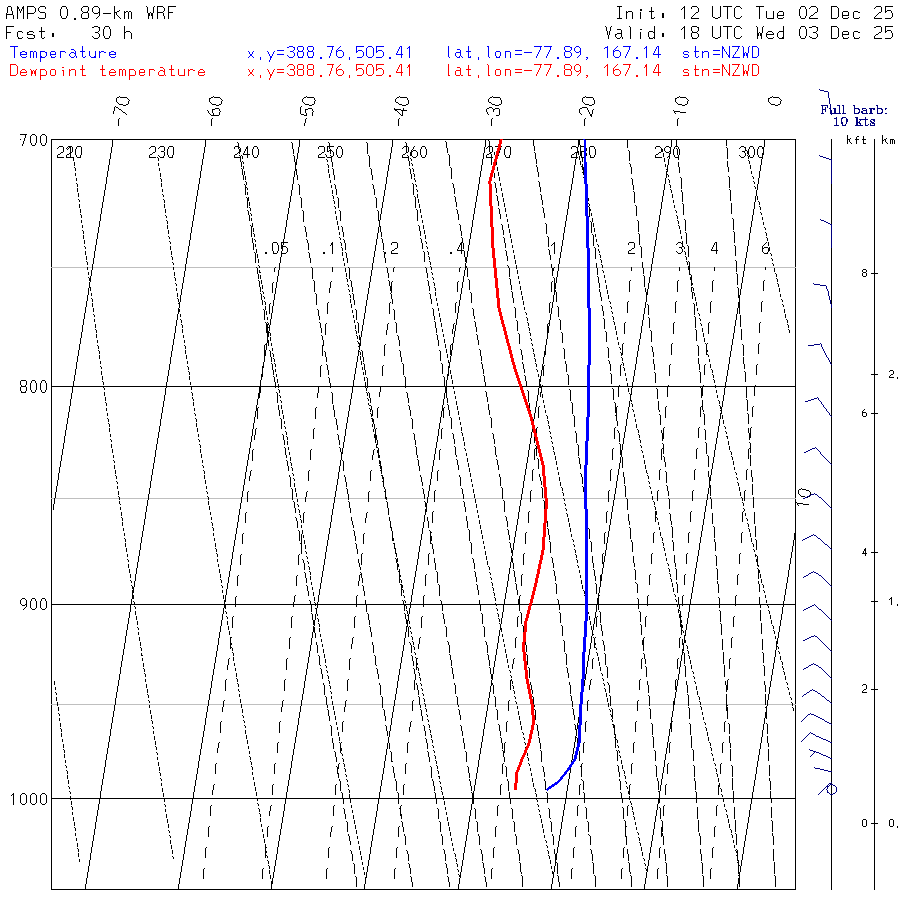This screenshot has height=900, width=900.
Task: Click the "-20" temperature axis label
Action: (x=588, y=111)
